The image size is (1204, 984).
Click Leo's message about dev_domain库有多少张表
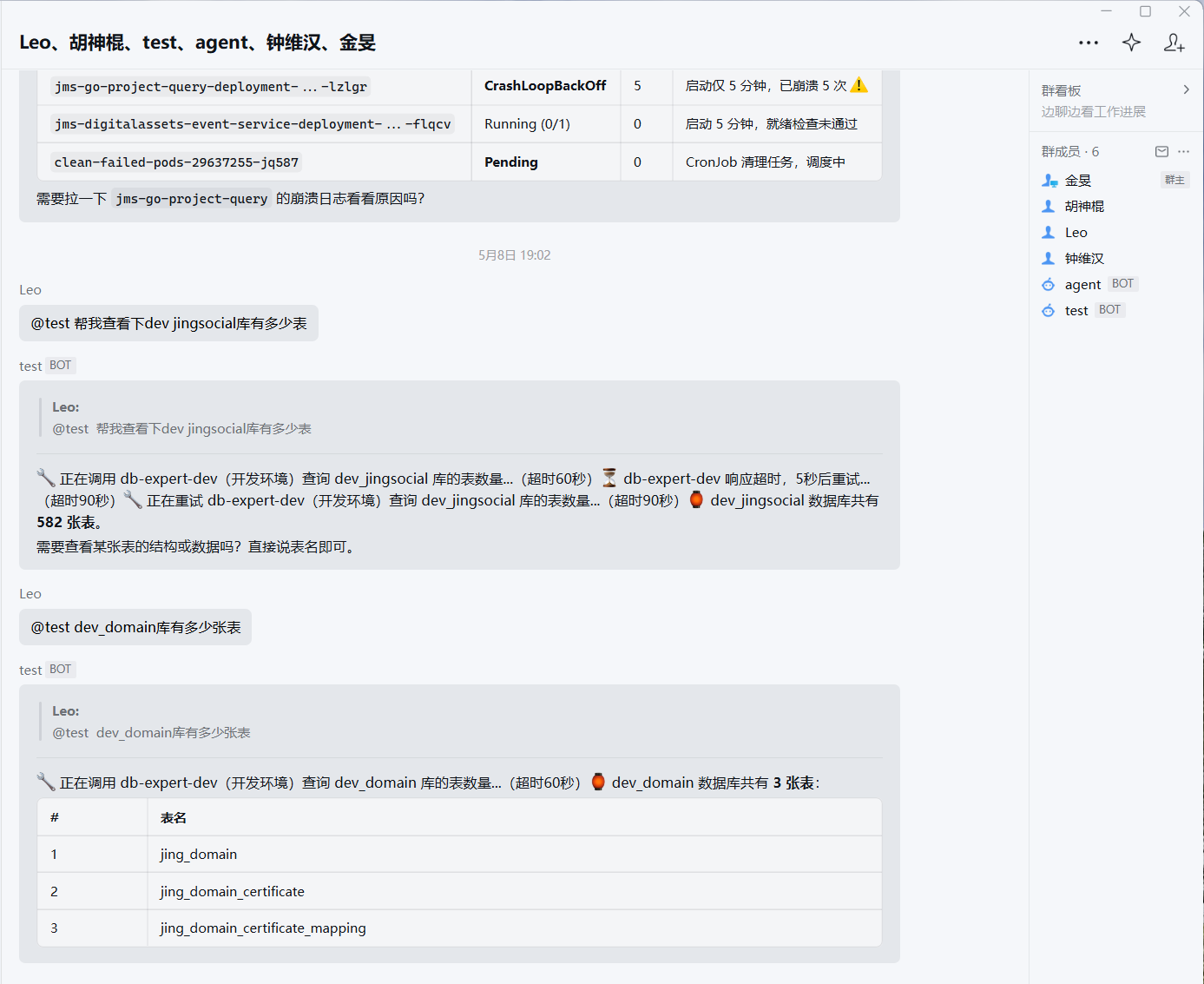pos(135,627)
